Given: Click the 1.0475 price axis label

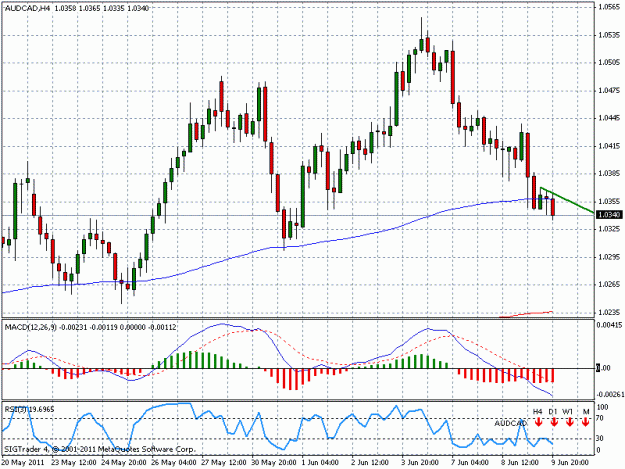Looking at the screenshot, I should (x=609, y=90).
